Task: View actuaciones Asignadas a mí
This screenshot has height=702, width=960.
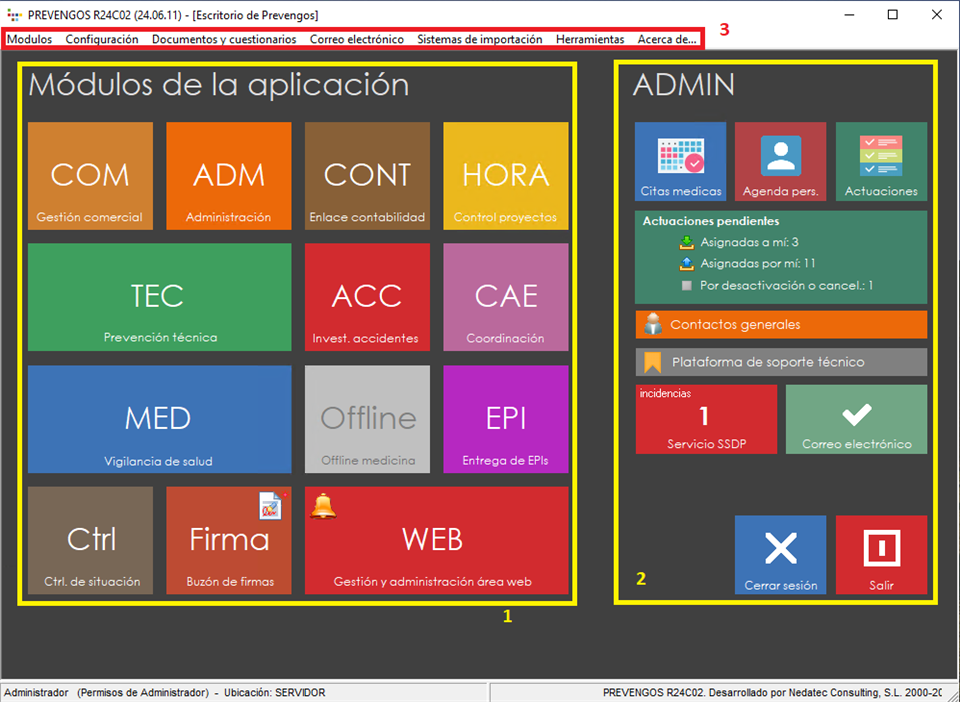Action: [x=748, y=242]
